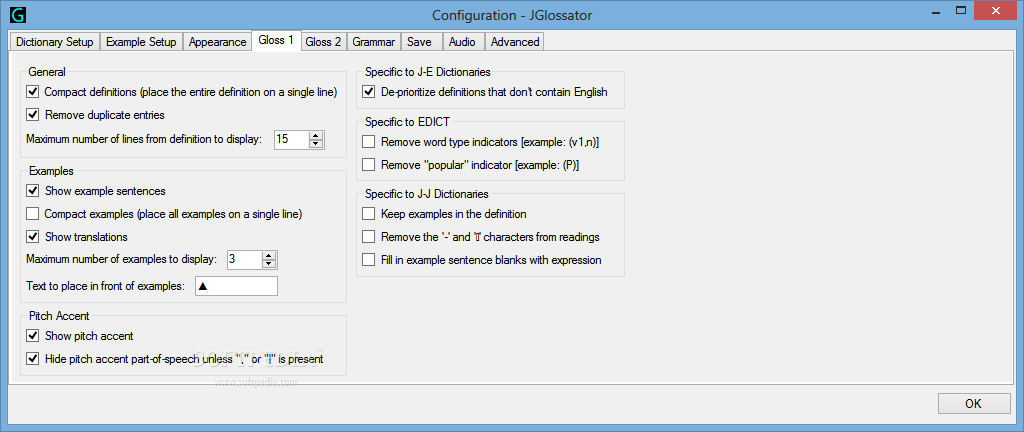Click the "Examples" group heading

(x=51, y=171)
